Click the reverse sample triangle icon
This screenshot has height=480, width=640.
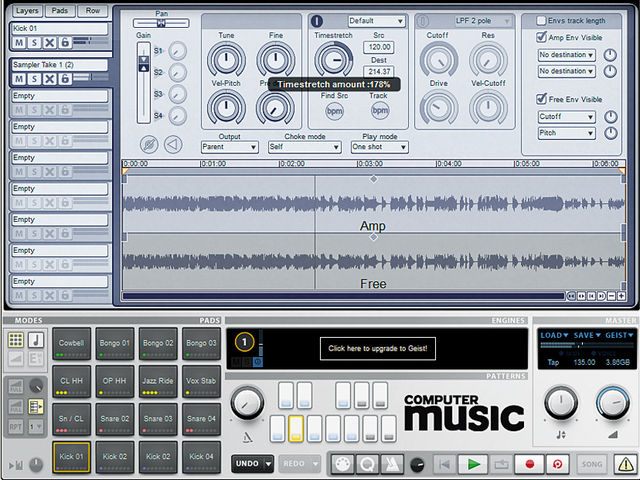tap(173, 144)
